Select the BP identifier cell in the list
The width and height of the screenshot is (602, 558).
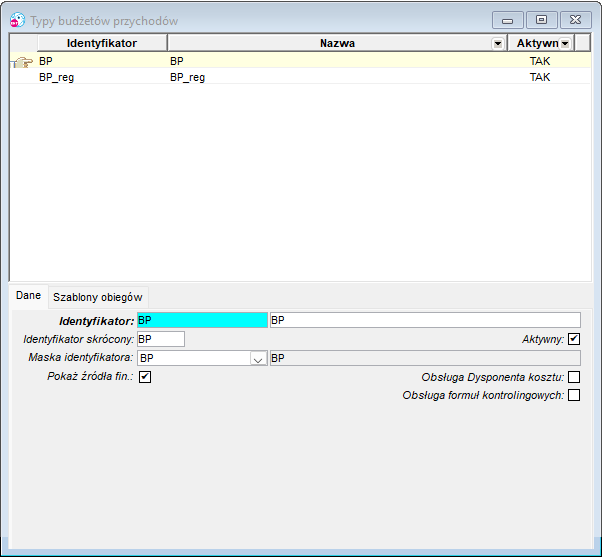[102, 61]
